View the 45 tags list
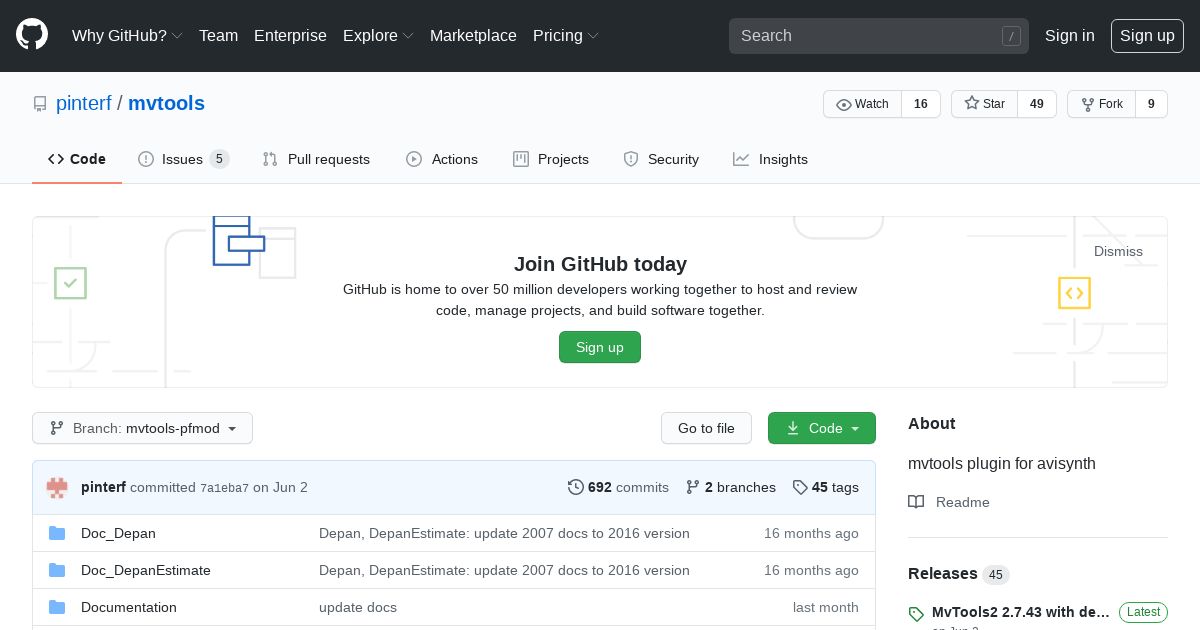1200x630 pixels. coord(826,487)
